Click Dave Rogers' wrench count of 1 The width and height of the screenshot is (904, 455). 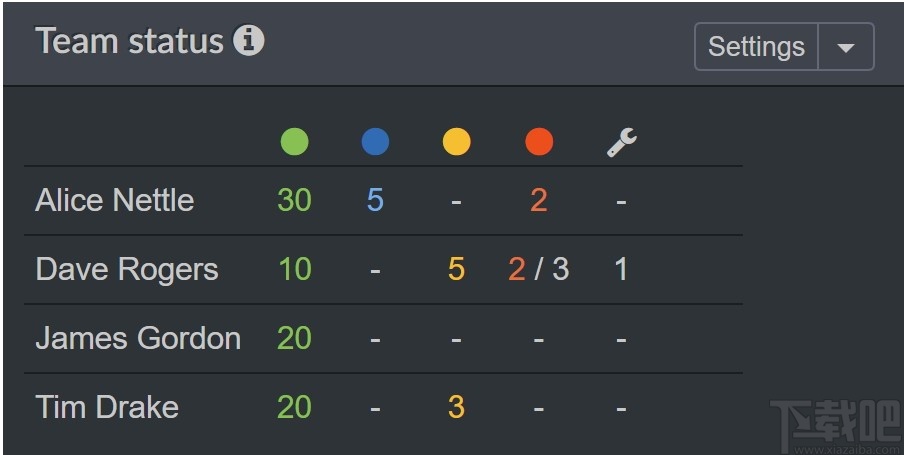(x=621, y=269)
